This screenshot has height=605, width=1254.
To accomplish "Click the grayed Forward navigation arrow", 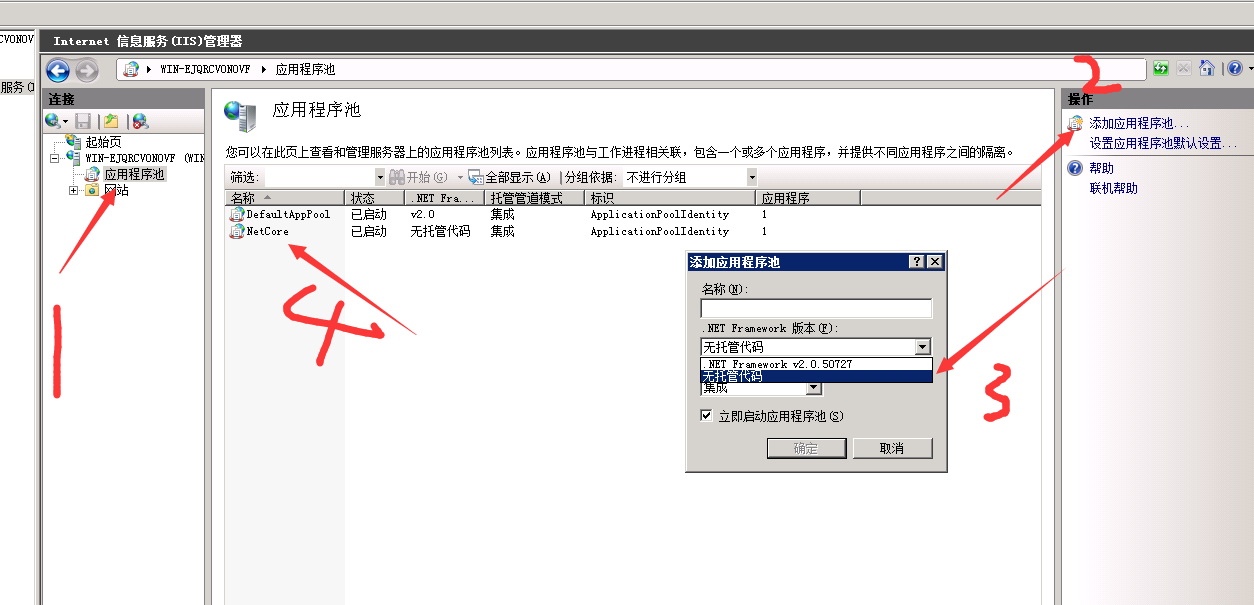I will pos(87,70).
